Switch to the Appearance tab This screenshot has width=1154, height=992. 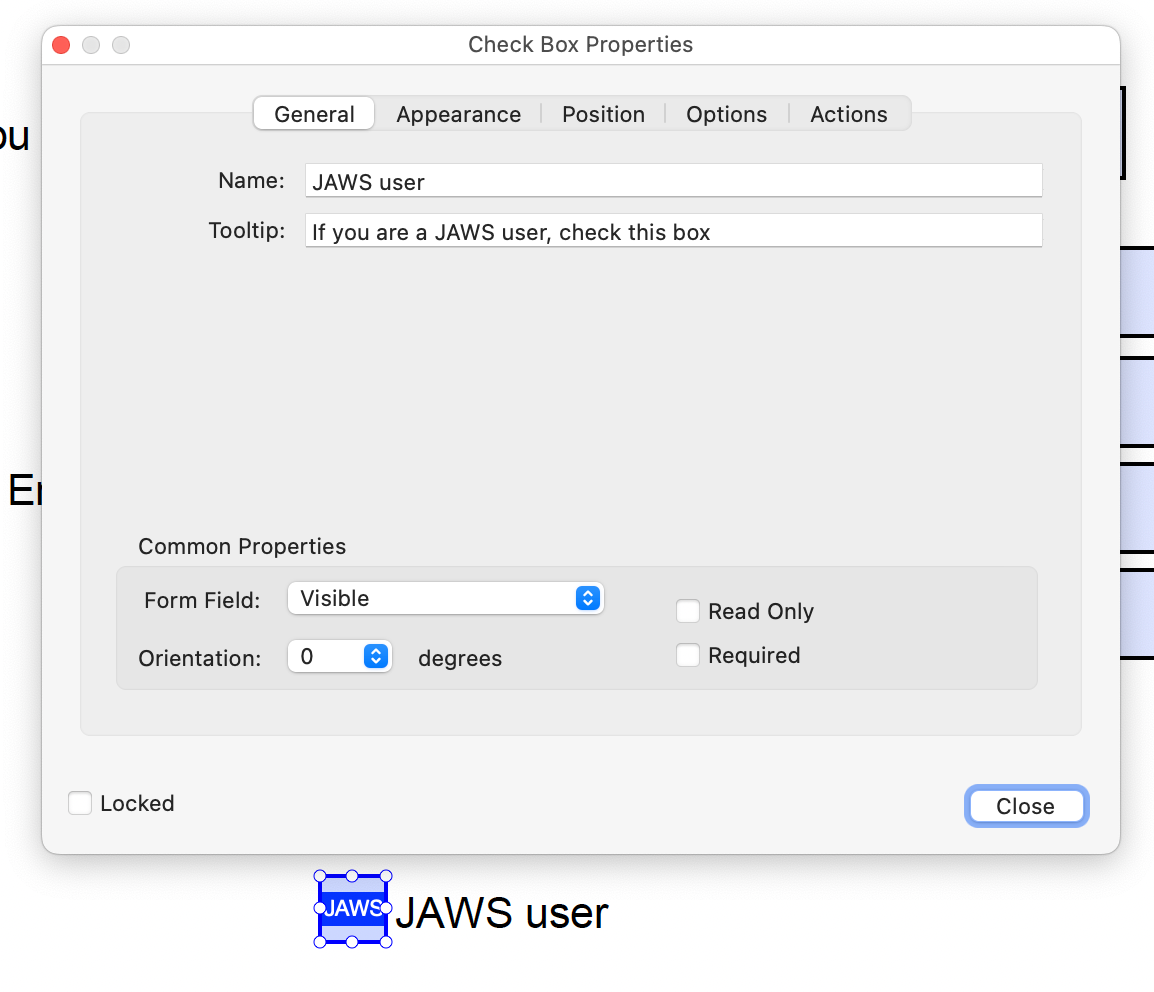(x=457, y=114)
